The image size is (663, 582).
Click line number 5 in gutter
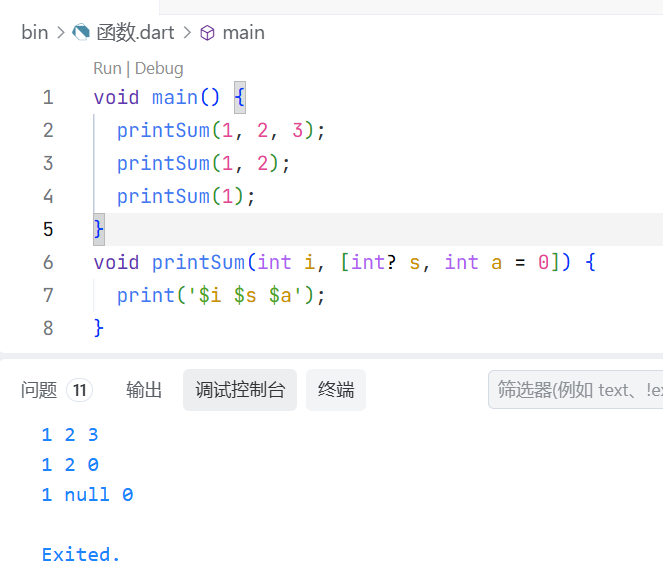pyautogui.click(x=48, y=229)
